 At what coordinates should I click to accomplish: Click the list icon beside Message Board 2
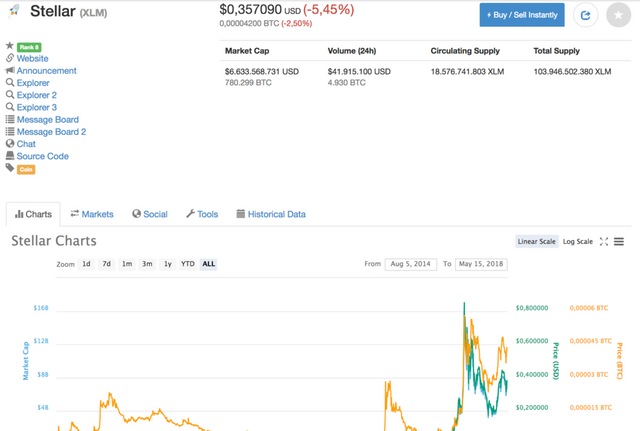(x=10, y=131)
